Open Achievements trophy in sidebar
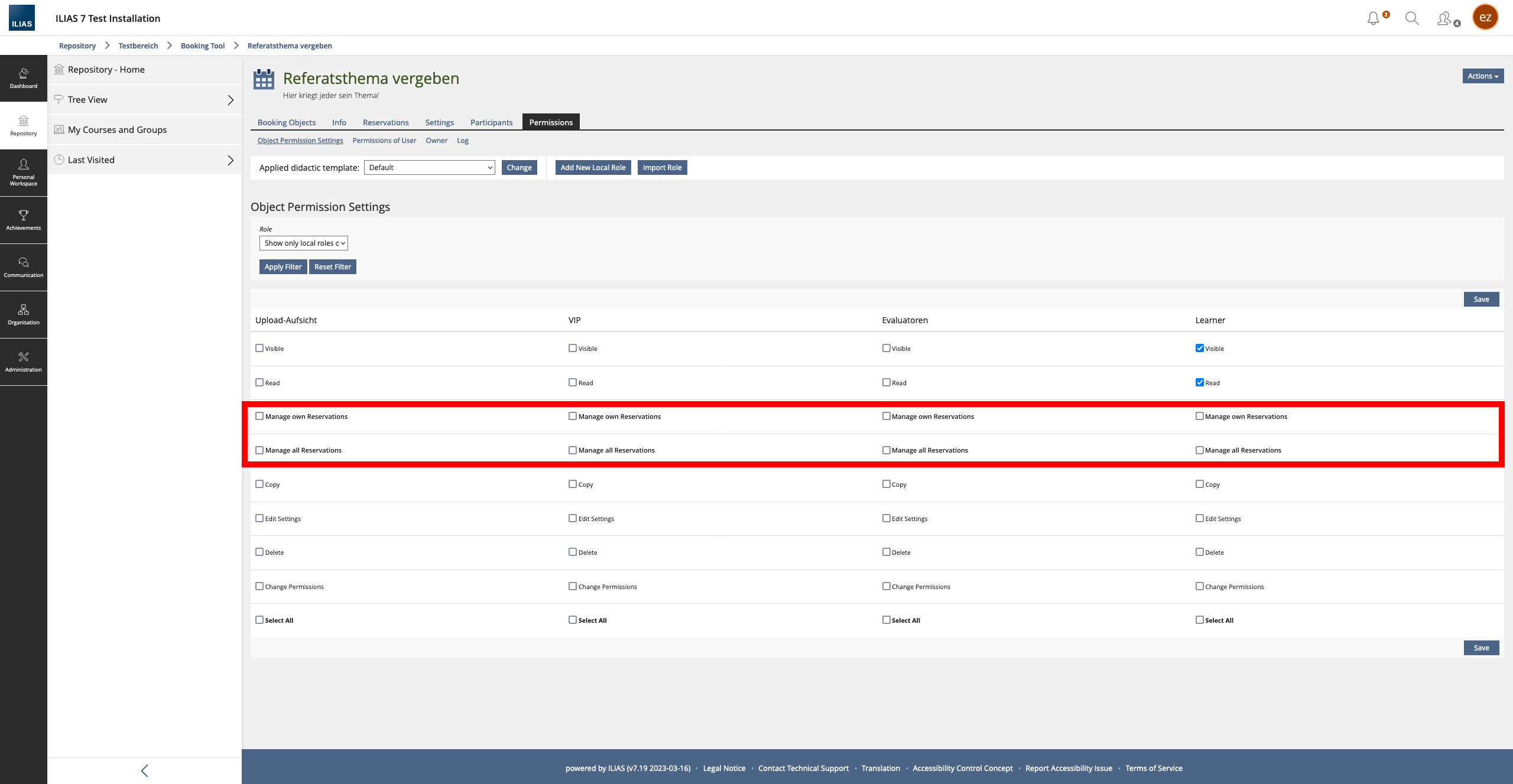The image size is (1513, 784). tap(24, 220)
